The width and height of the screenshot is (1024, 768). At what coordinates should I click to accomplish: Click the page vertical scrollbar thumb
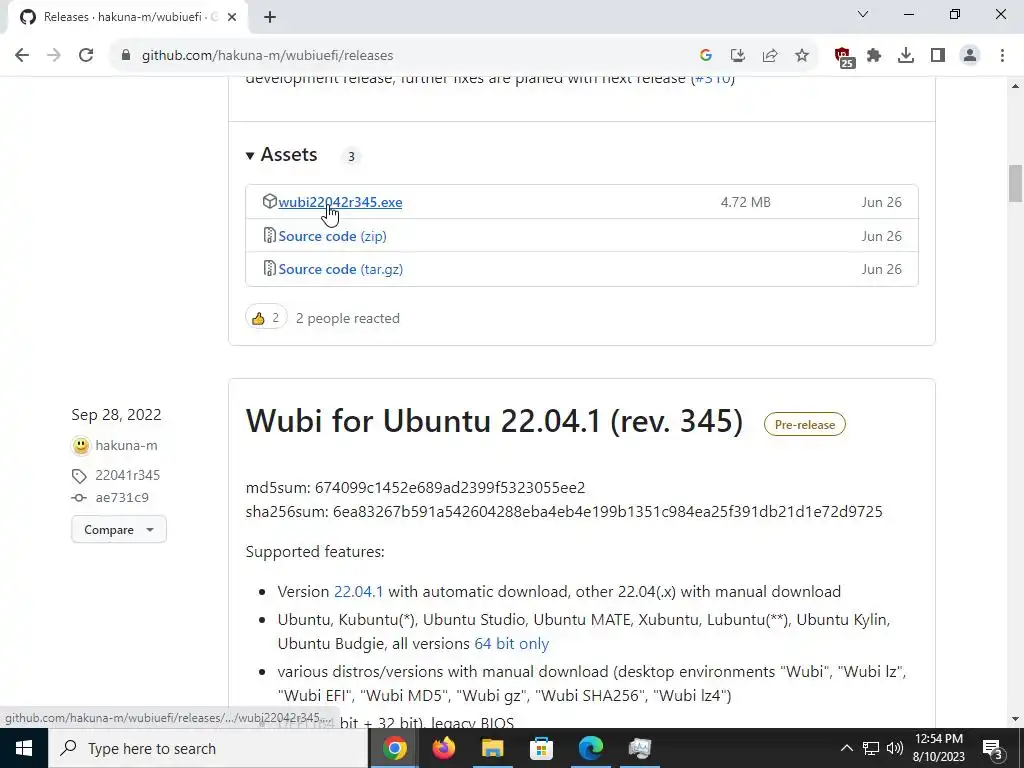coord(1016,184)
